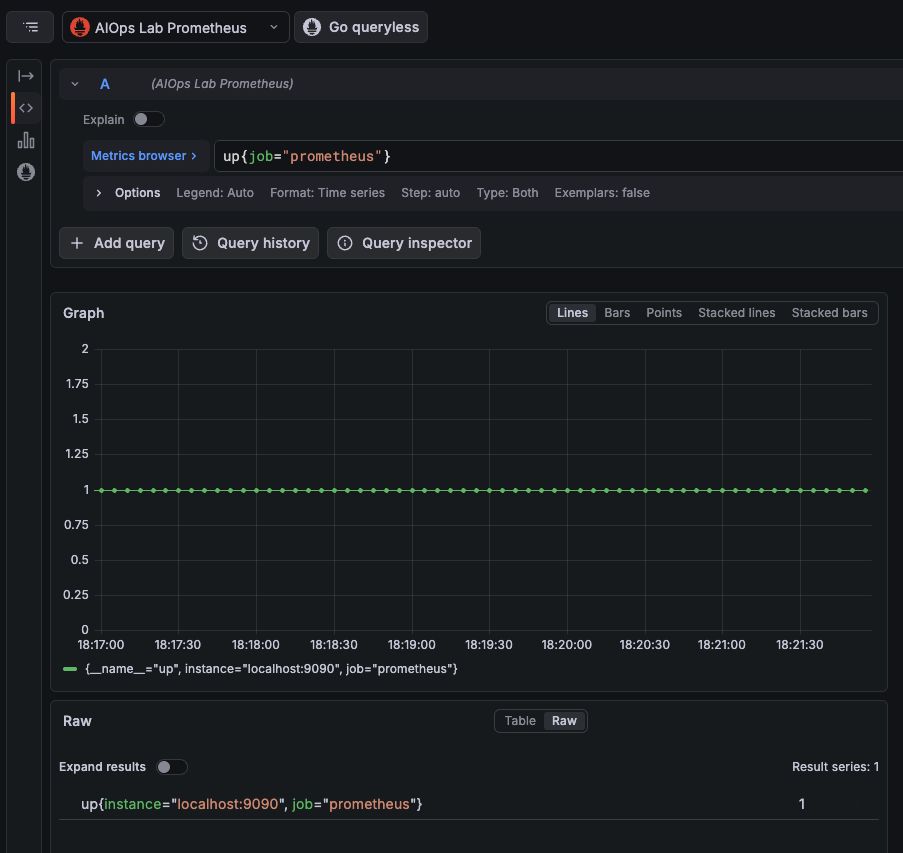Image resolution: width=903 pixels, height=853 pixels.
Task: Open the Metrics browser
Action: [x=144, y=156]
